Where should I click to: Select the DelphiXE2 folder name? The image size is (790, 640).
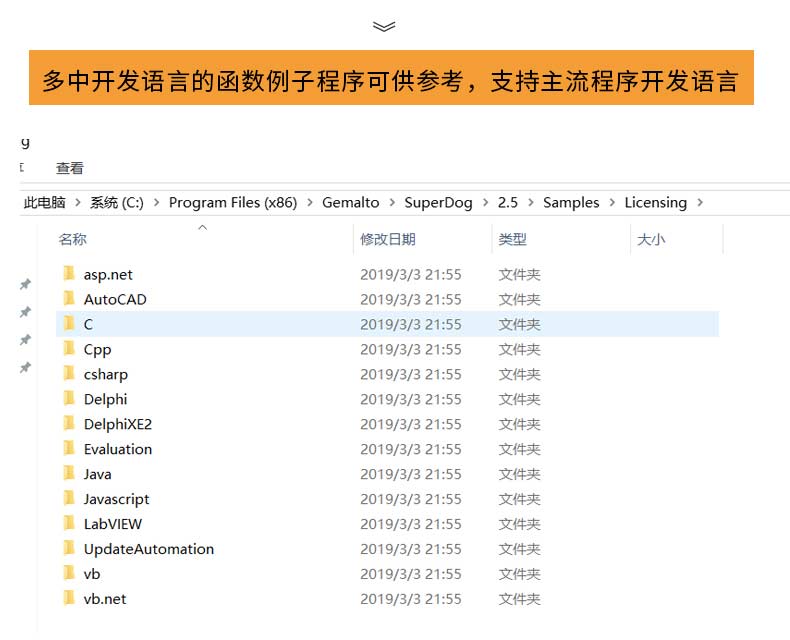(118, 424)
